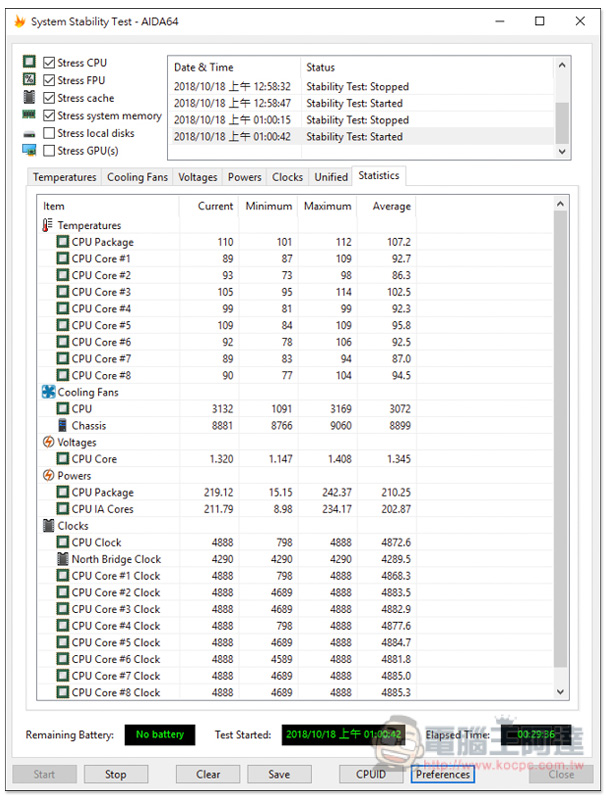Click the Stress FPU percent icon
Image resolution: width=606 pixels, height=800 pixels.
29,79
